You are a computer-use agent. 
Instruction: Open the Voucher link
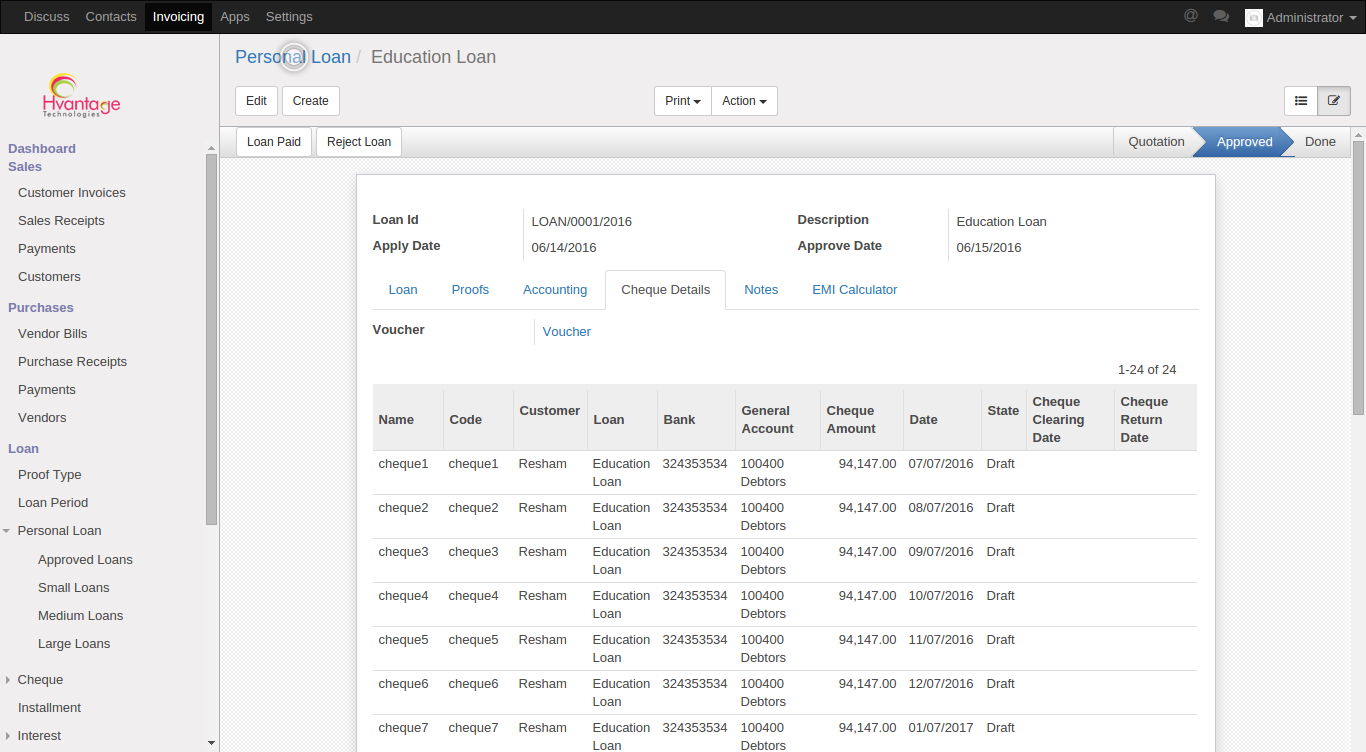pos(567,332)
